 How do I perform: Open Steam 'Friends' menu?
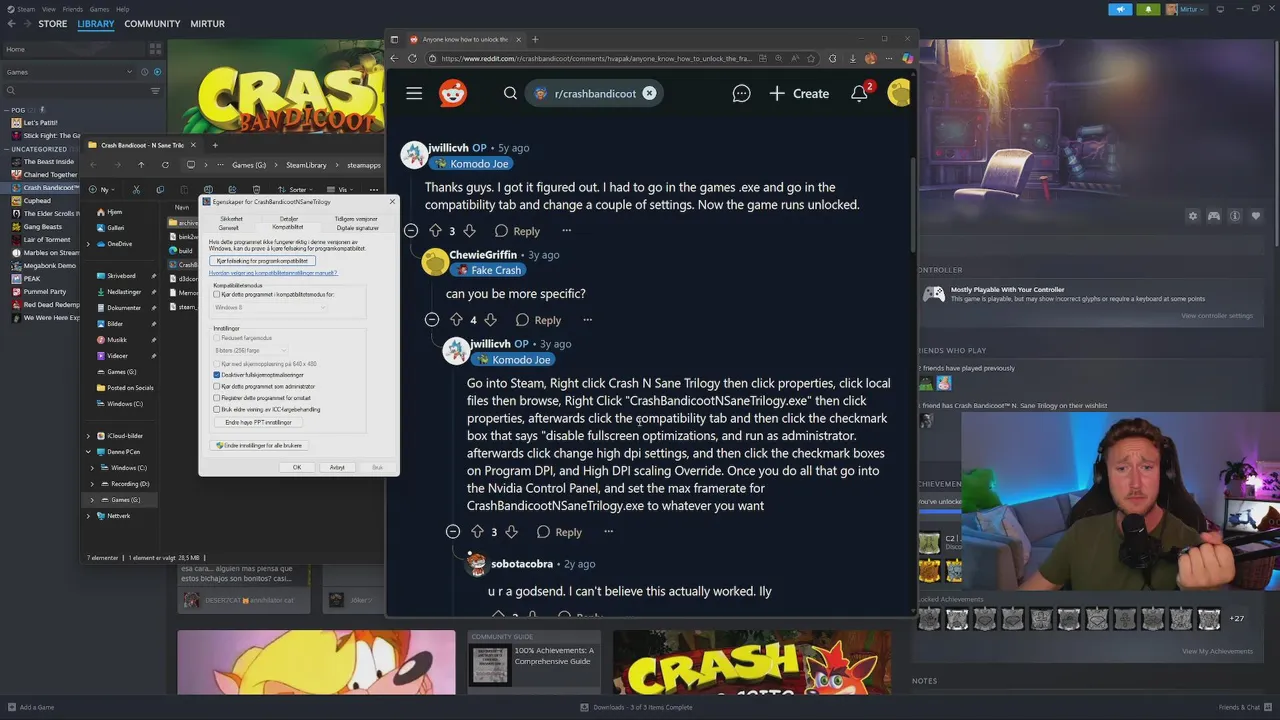point(73,9)
